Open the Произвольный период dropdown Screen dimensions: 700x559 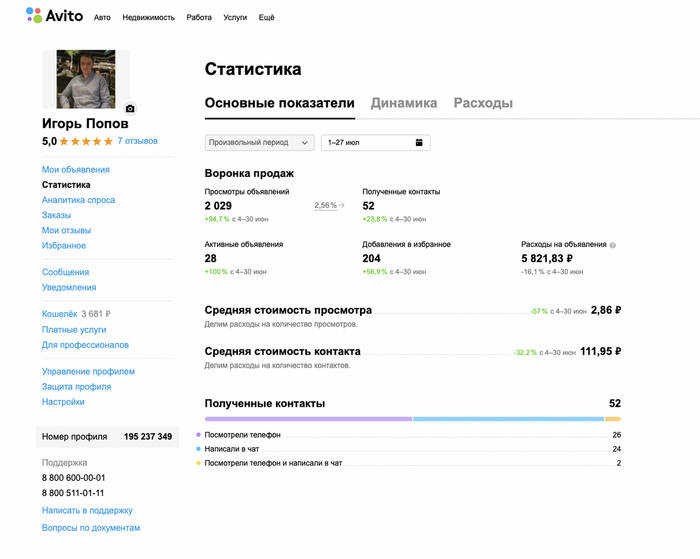(259, 142)
